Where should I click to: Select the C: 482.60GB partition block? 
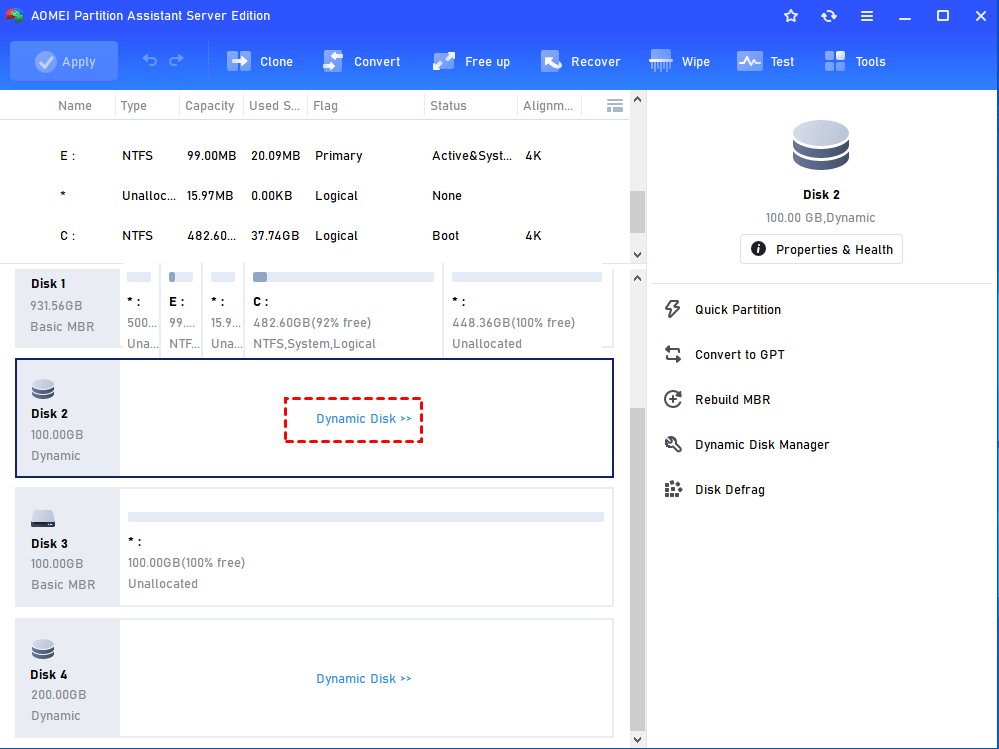(x=343, y=308)
